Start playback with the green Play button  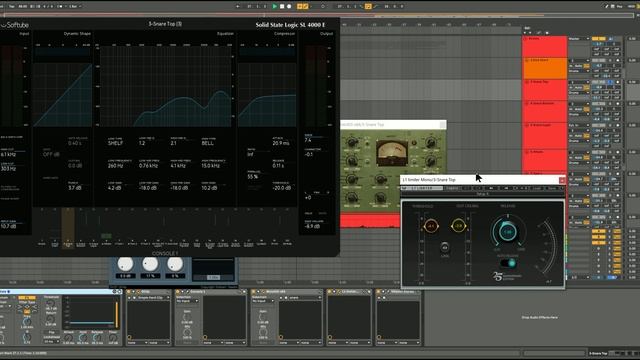pyautogui.click(x=274, y=6)
